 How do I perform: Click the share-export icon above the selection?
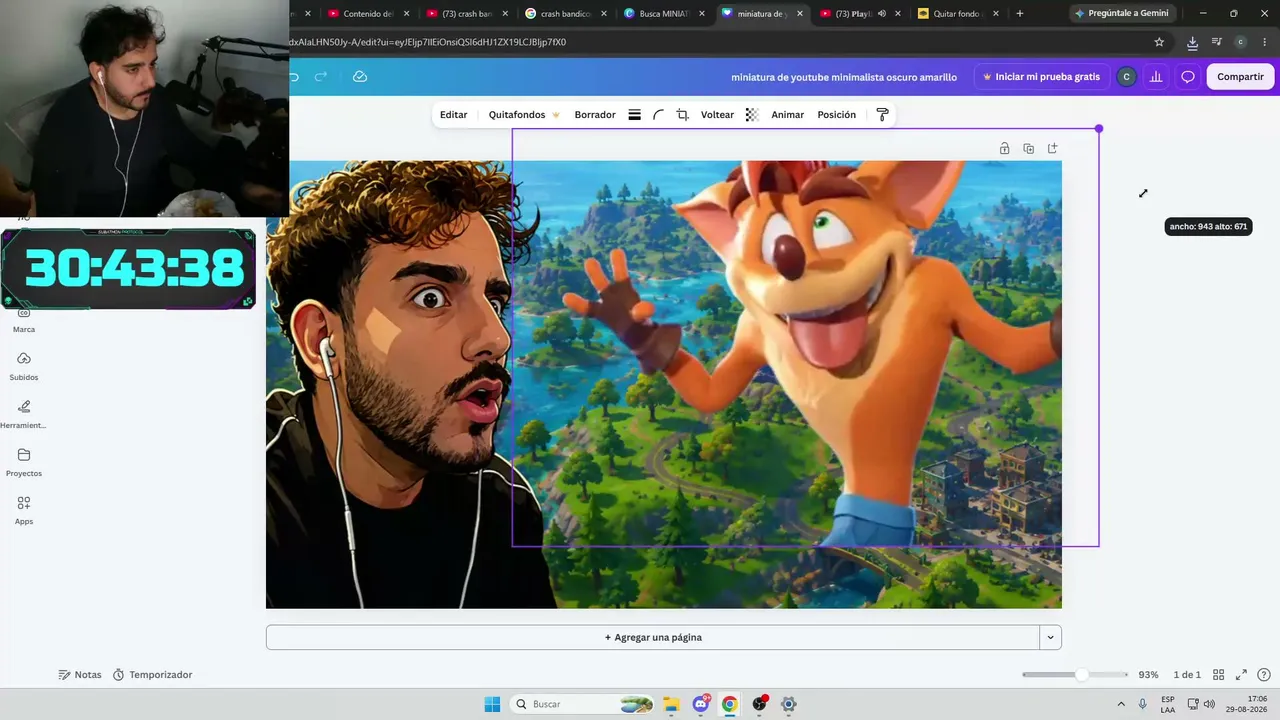click(x=1052, y=149)
